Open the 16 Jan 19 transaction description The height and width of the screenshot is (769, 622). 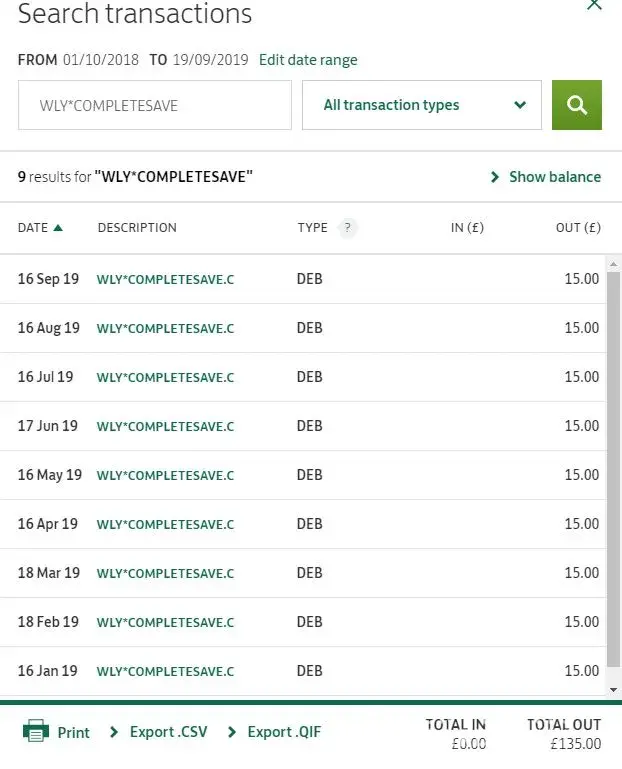click(165, 671)
